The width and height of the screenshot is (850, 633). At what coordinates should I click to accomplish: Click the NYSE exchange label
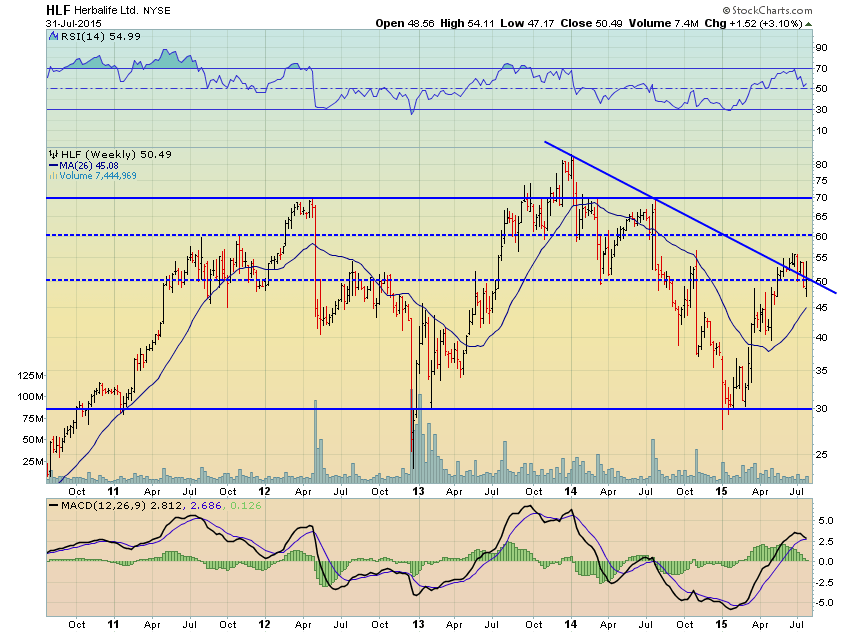(x=157, y=11)
